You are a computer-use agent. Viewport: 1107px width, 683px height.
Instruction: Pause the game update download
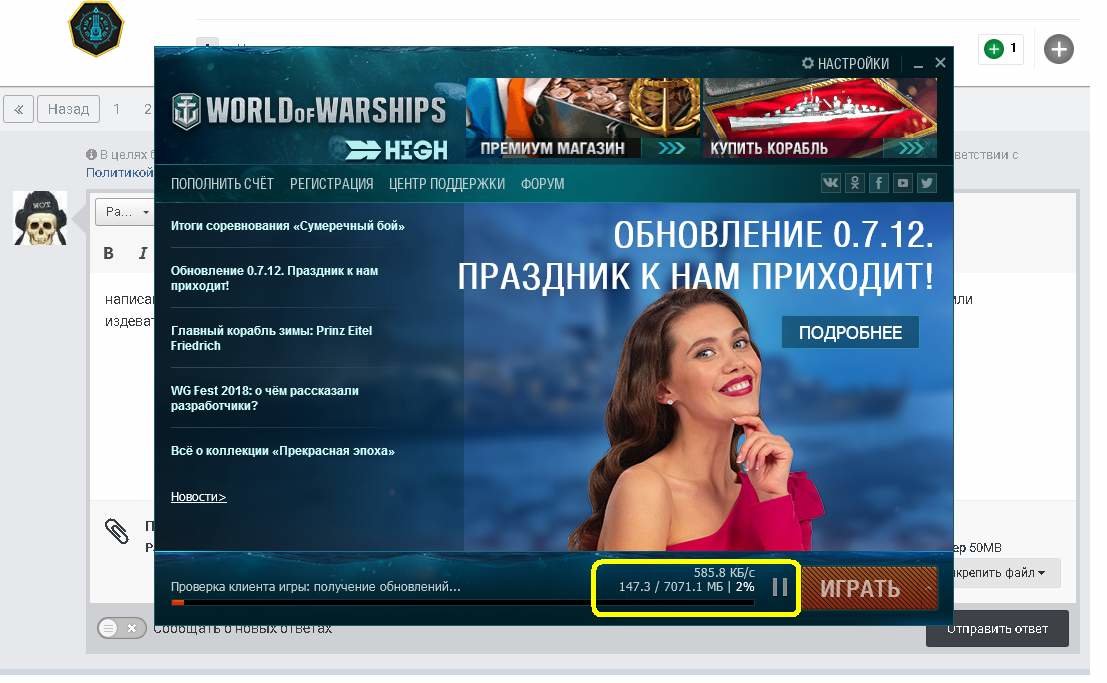point(780,587)
